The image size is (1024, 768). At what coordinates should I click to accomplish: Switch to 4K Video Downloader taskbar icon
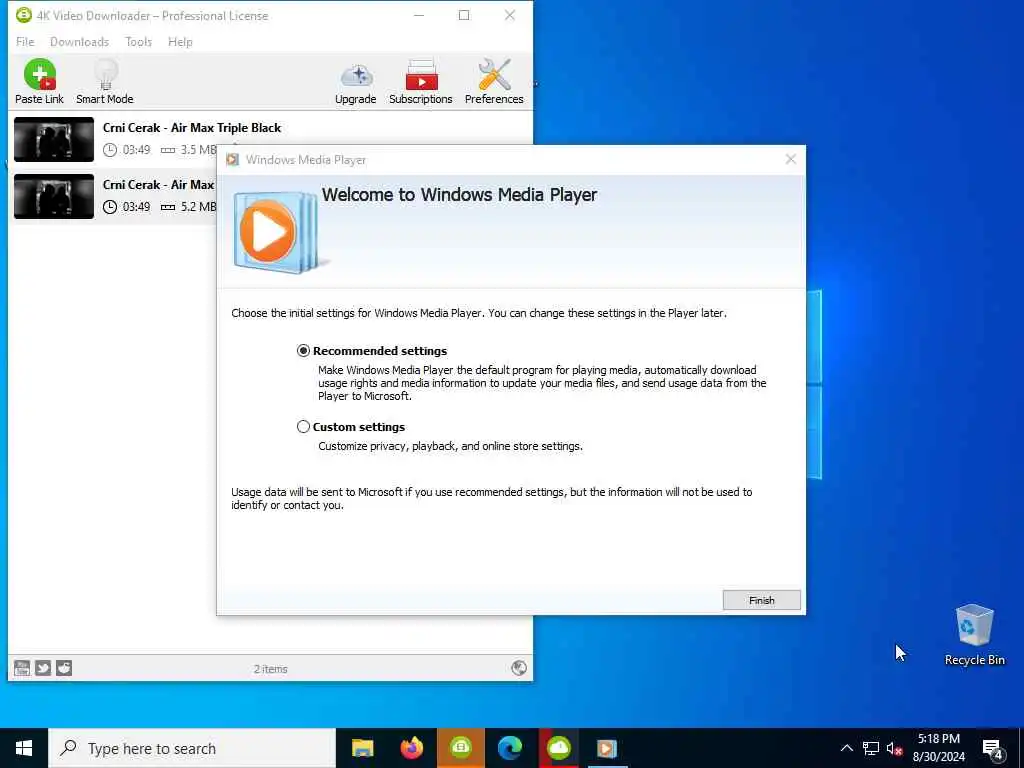[x=460, y=748]
